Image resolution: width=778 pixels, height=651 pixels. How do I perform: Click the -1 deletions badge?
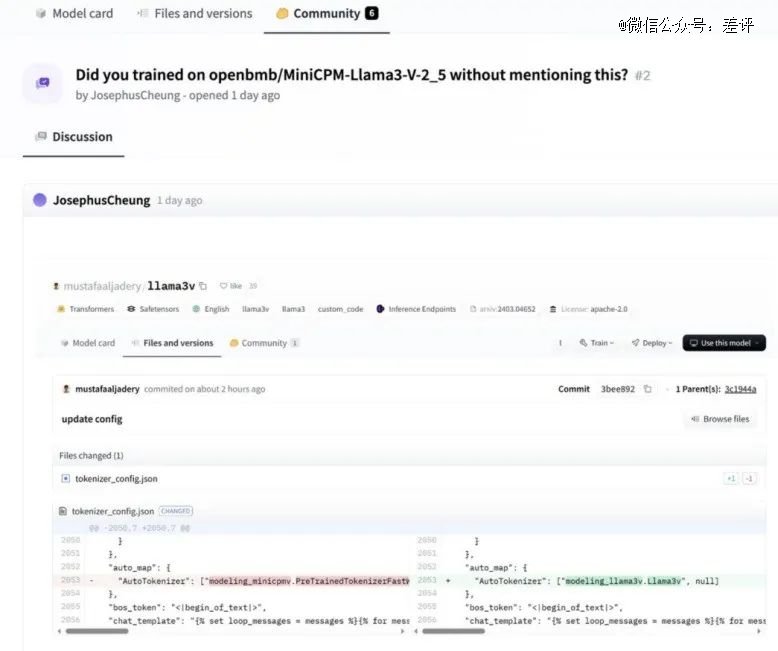[749, 479]
